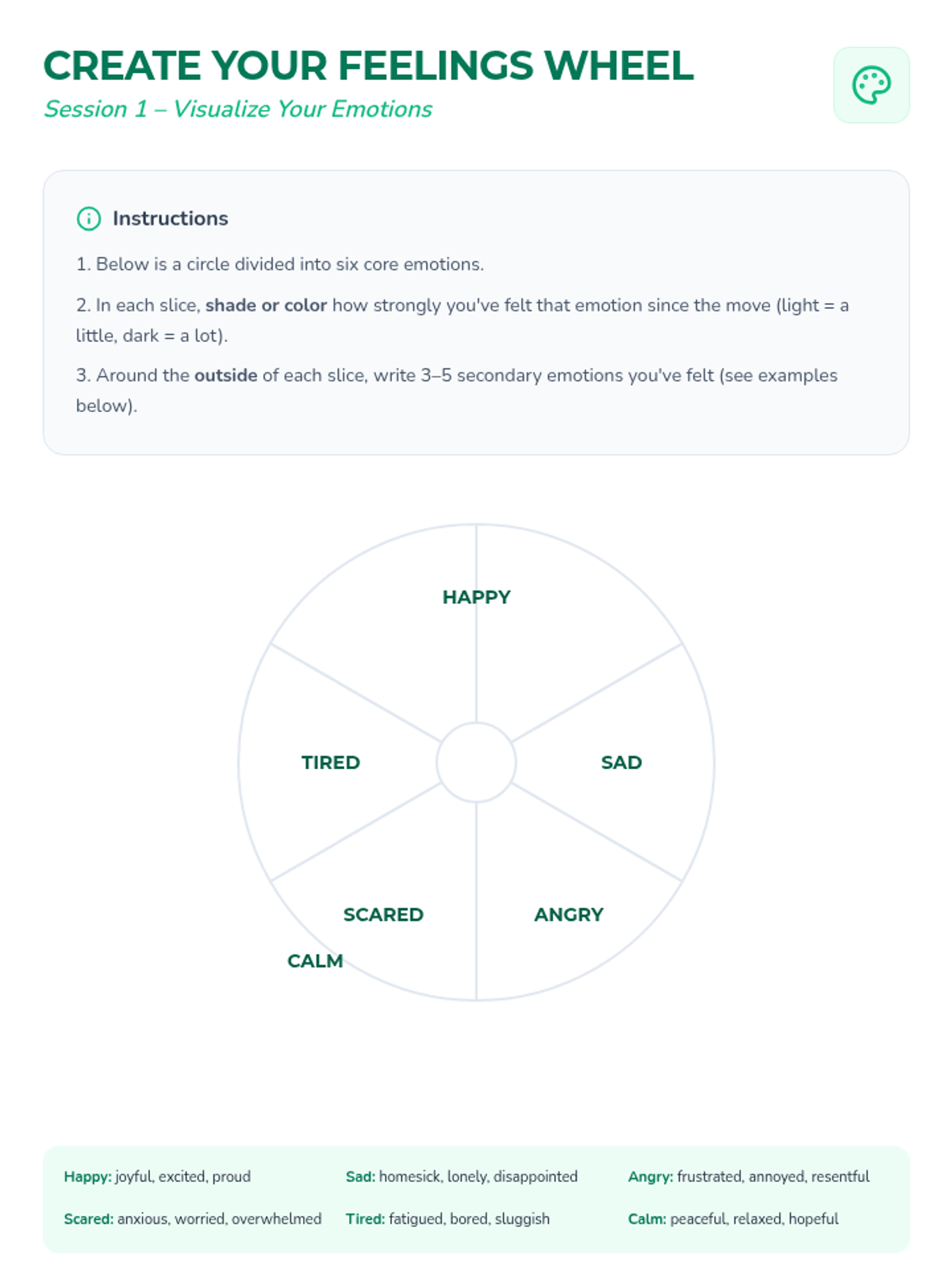Click the paint palette icon
The image size is (952, 1270).
[871, 85]
